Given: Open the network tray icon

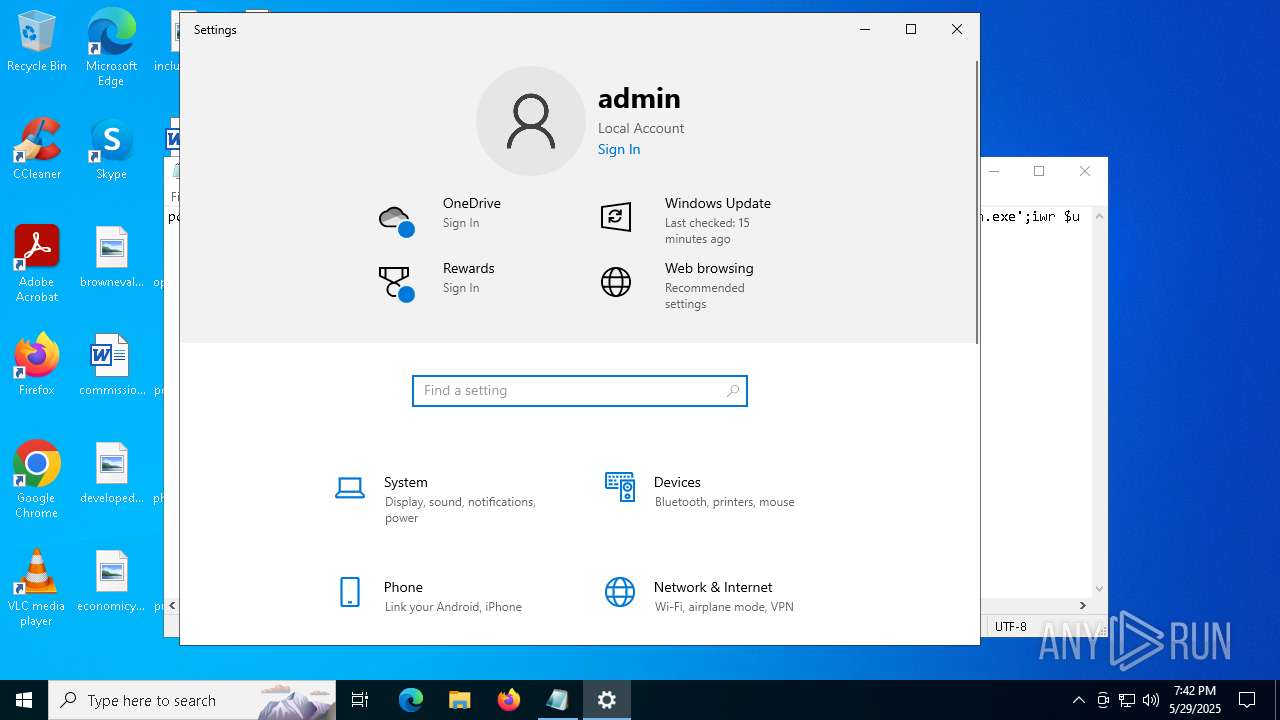Looking at the screenshot, I should coord(1127,700).
